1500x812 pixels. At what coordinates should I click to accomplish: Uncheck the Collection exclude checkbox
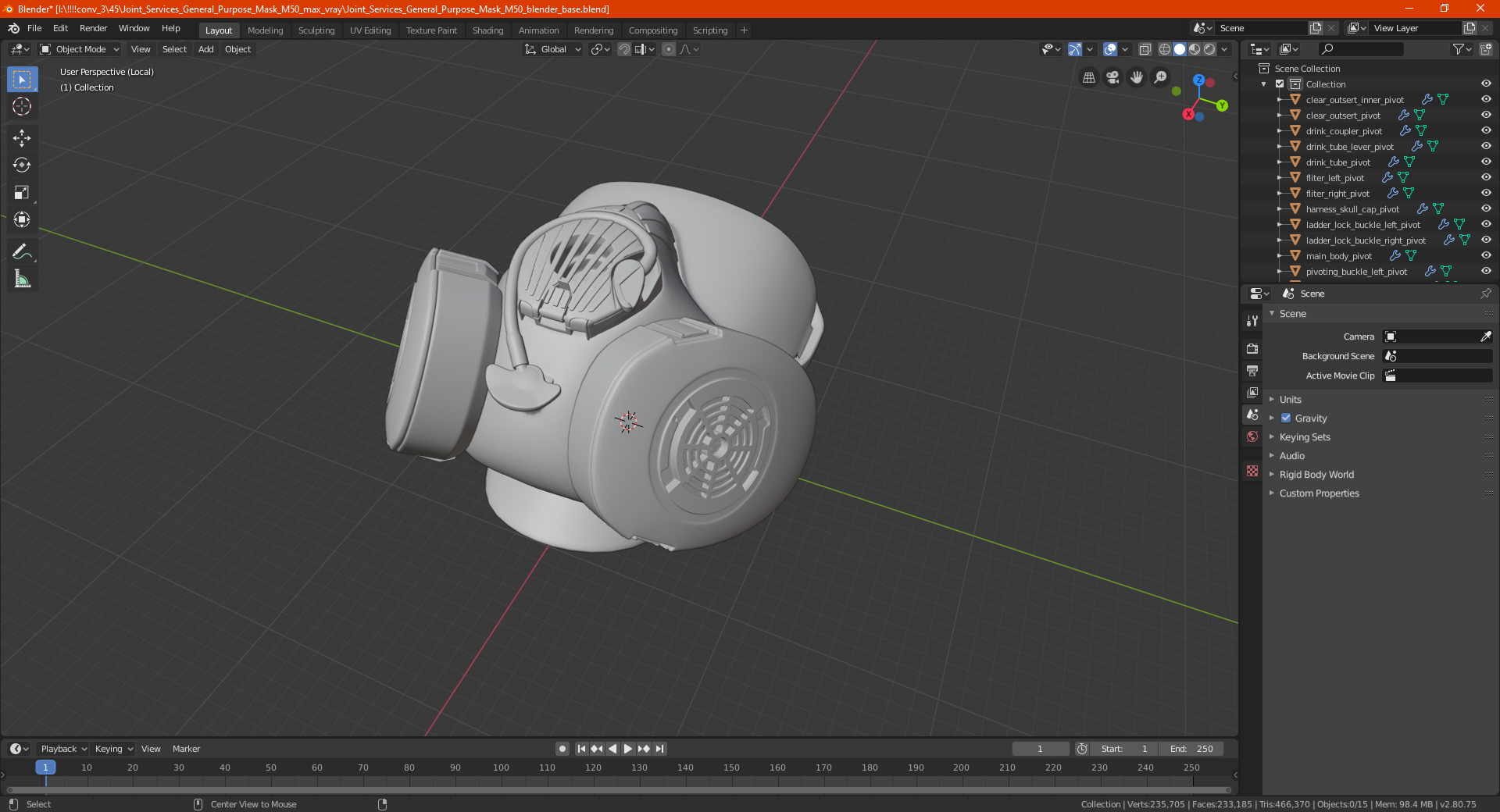point(1280,84)
